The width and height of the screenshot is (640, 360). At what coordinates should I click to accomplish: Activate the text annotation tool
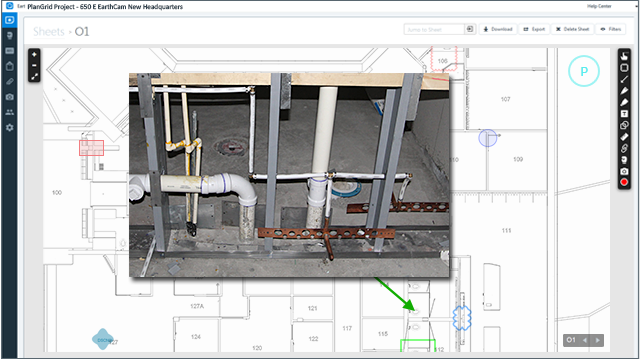coord(624,114)
